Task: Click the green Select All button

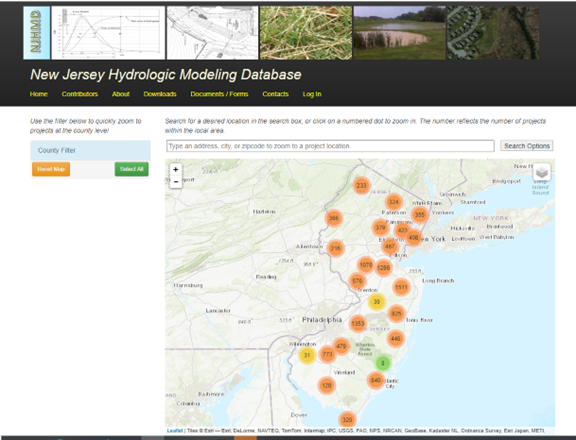Action: 132,169
